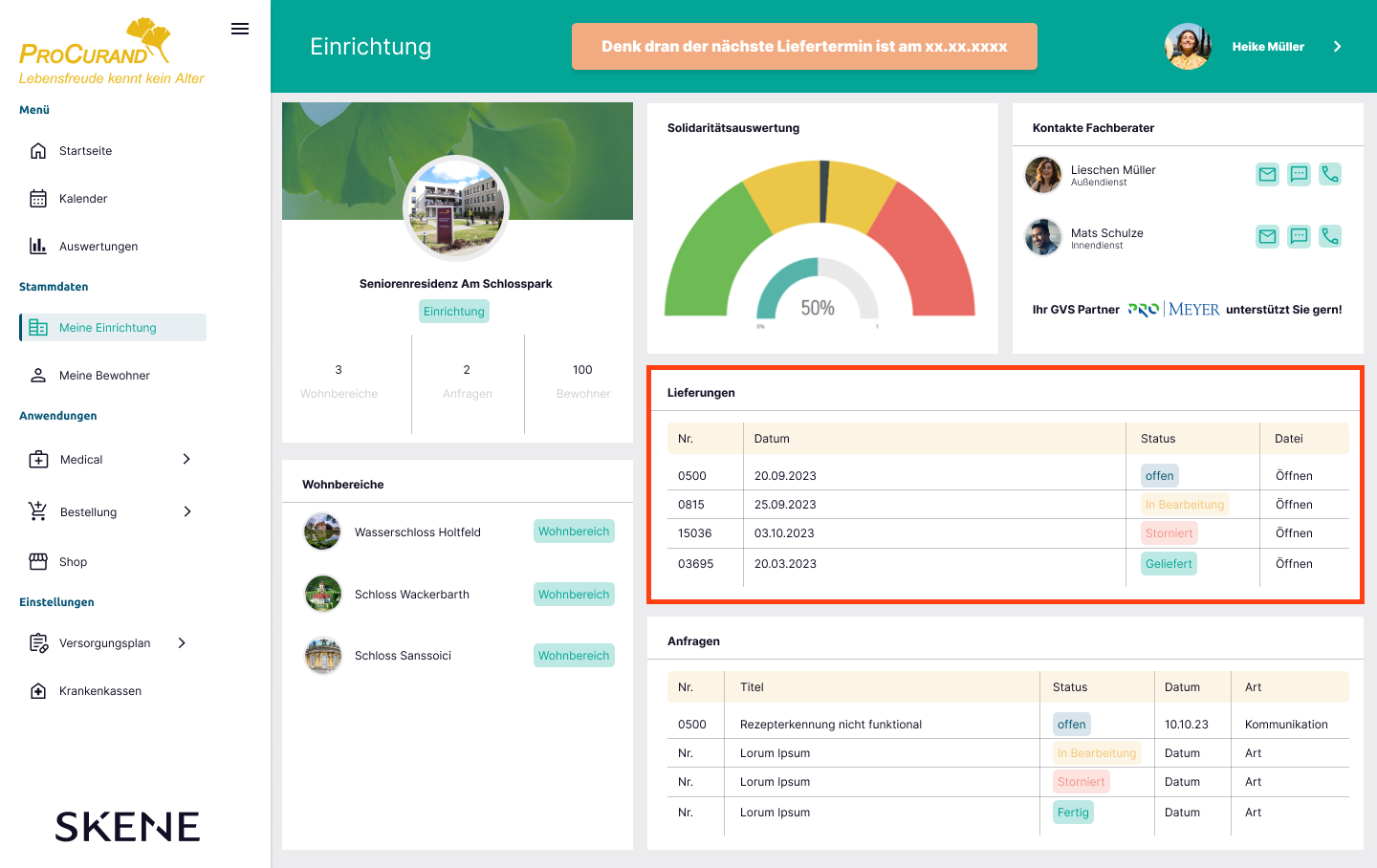Expand the Medical submenu arrow
Image resolution: width=1377 pixels, height=868 pixels.
click(x=186, y=459)
